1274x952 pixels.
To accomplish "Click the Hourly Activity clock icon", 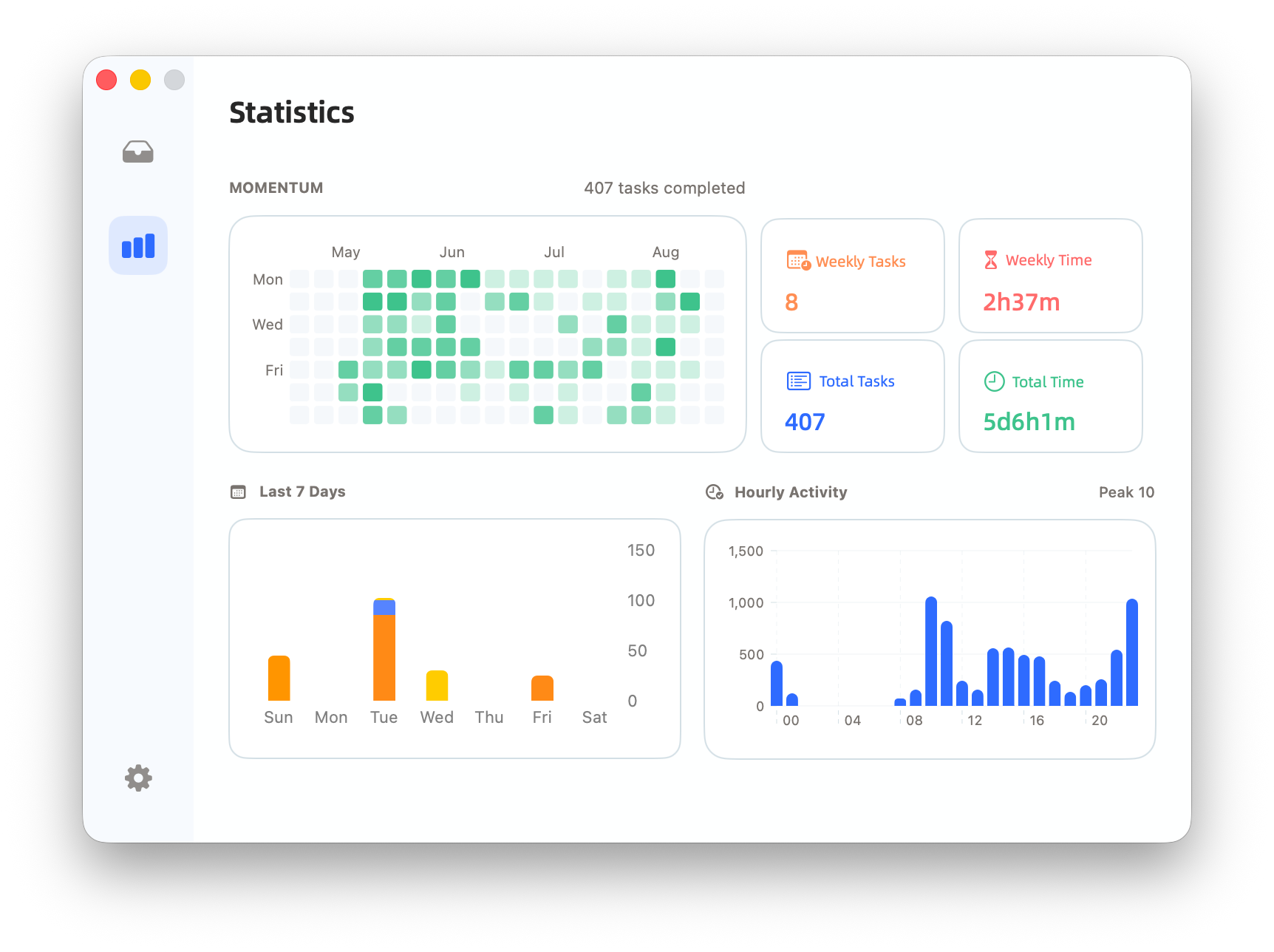I will click(714, 492).
